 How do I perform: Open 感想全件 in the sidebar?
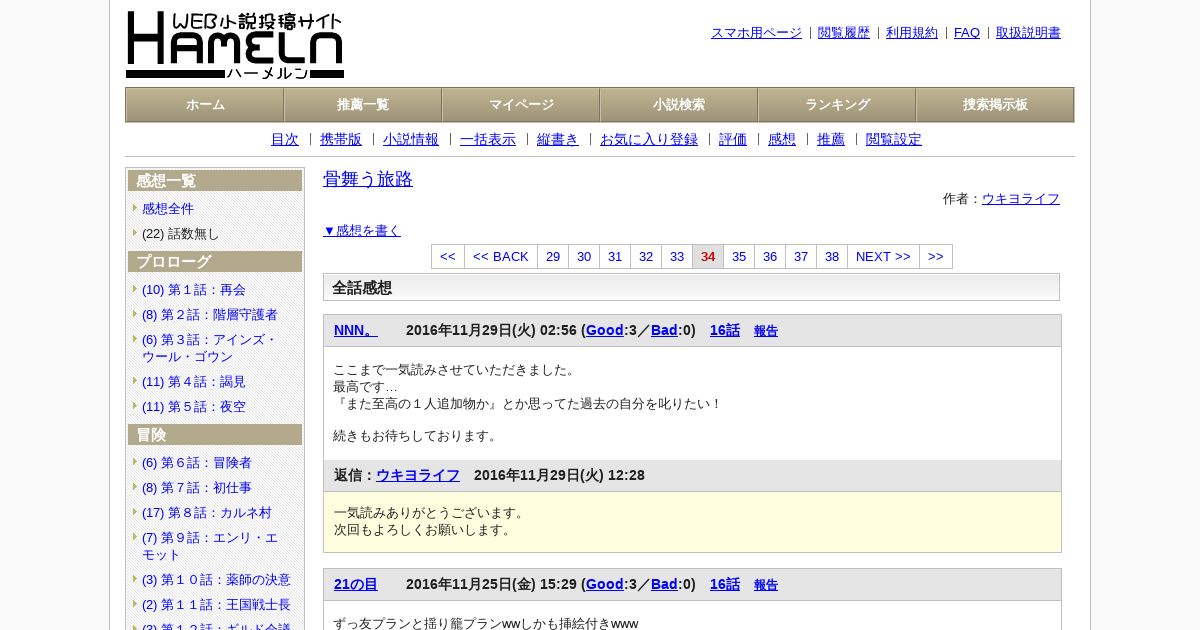click(x=168, y=208)
